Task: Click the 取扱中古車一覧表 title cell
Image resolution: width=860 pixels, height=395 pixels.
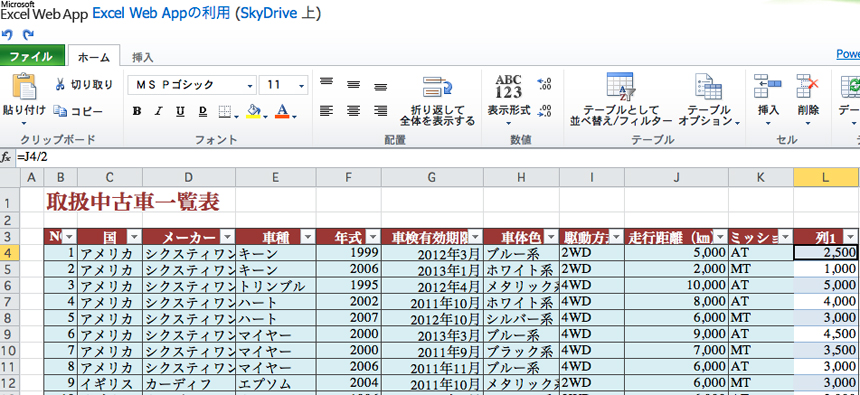Action: pyautogui.click(x=133, y=202)
